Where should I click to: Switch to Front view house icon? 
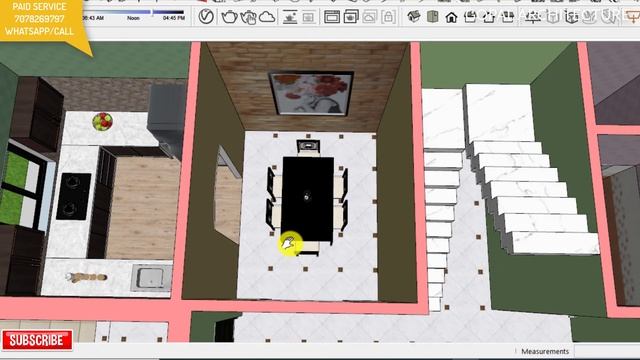(451, 17)
